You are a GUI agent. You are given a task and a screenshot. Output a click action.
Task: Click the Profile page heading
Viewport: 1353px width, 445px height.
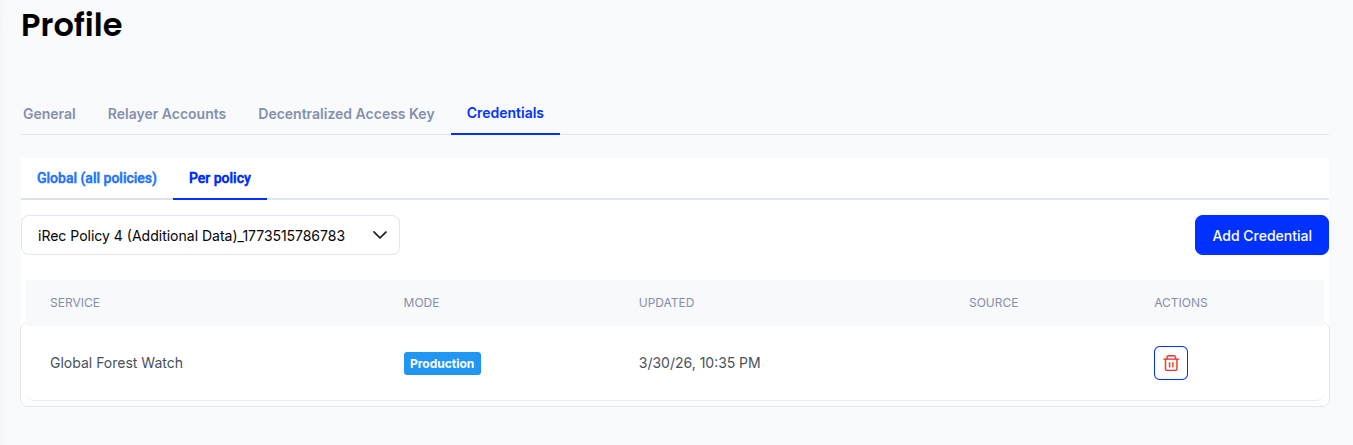pyautogui.click(x=71, y=24)
